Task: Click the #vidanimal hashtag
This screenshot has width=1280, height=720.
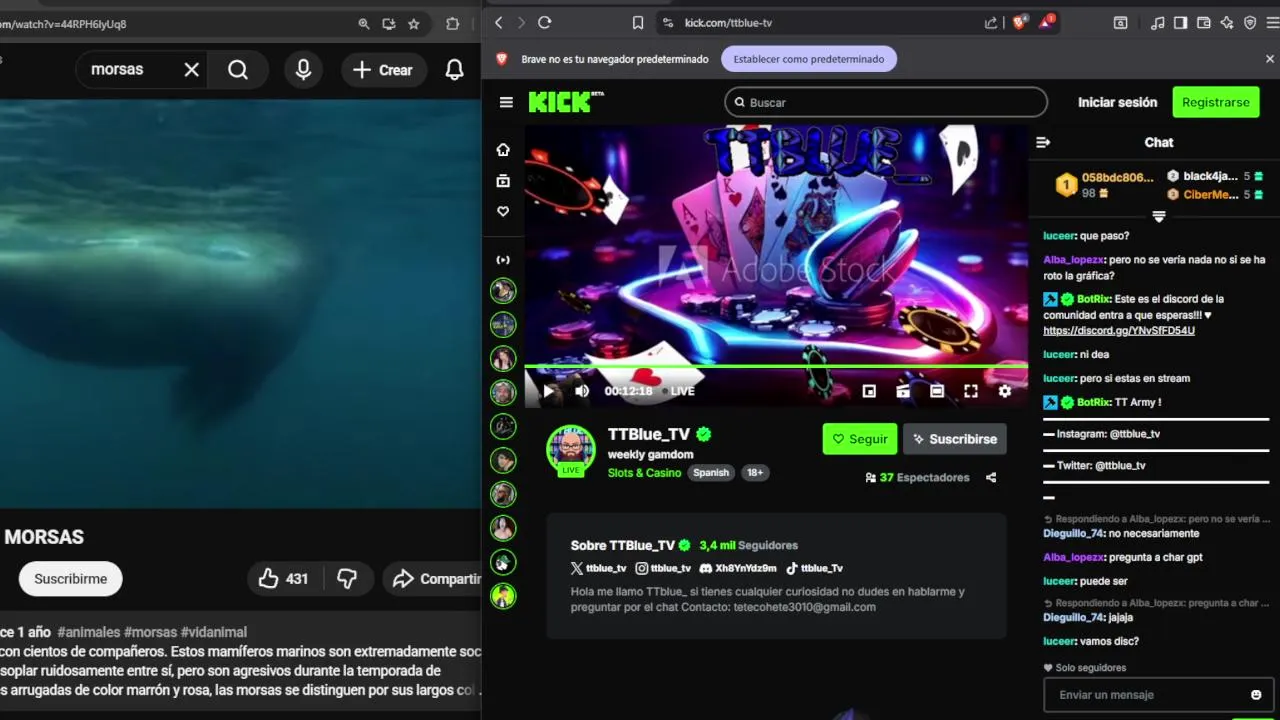Action: 214,632
